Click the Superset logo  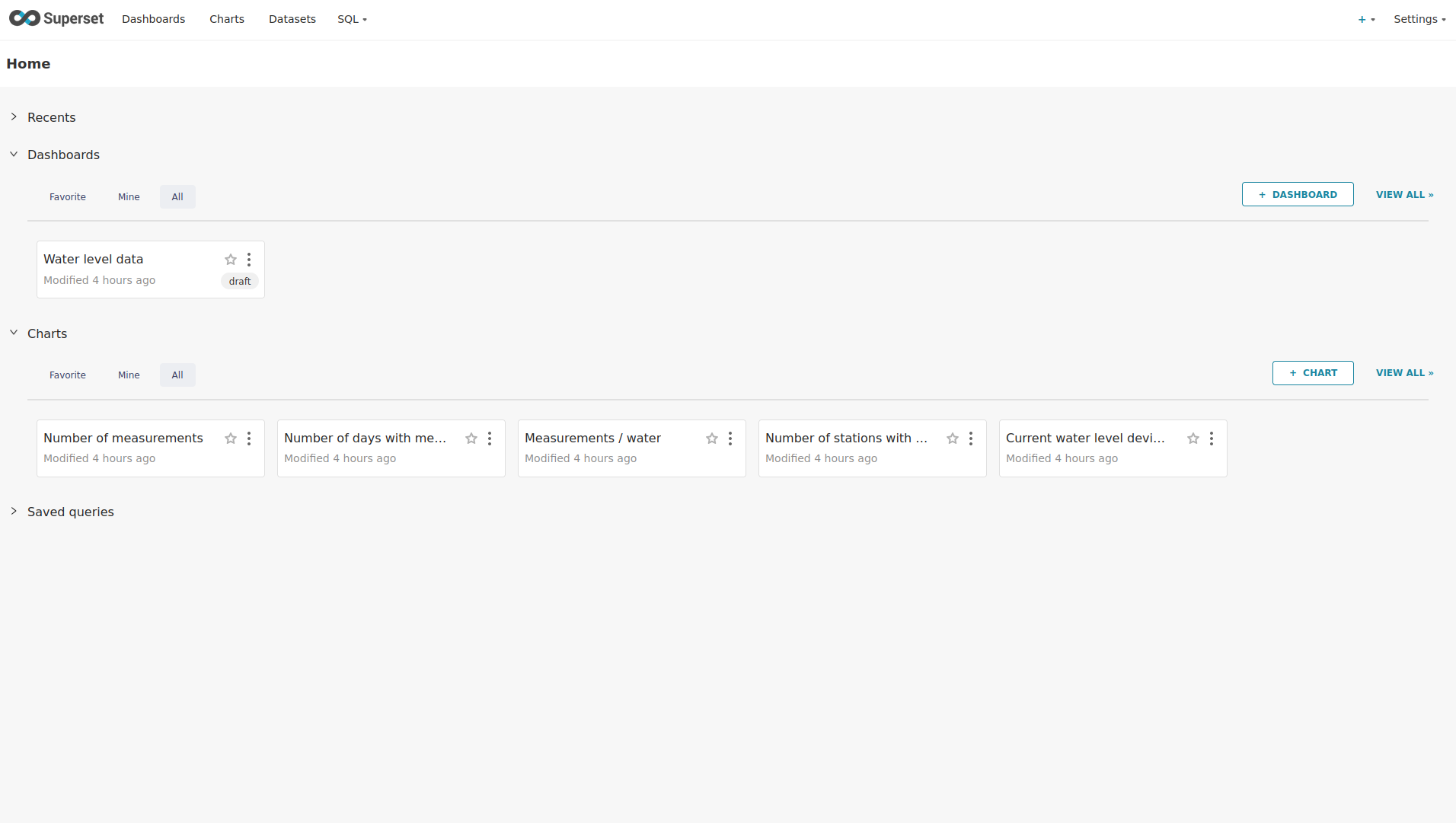click(x=56, y=19)
